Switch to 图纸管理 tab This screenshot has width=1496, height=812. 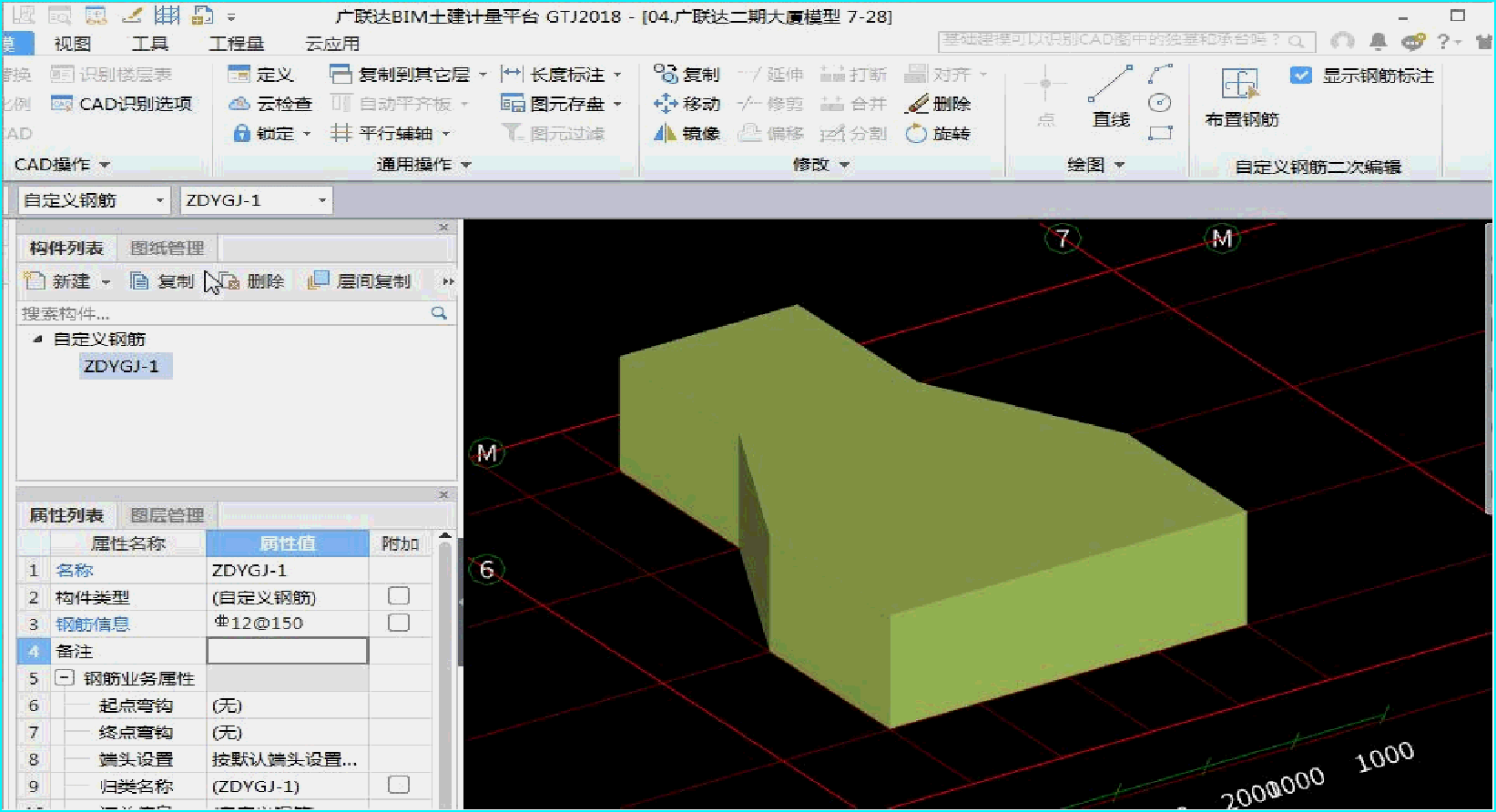coord(168,248)
